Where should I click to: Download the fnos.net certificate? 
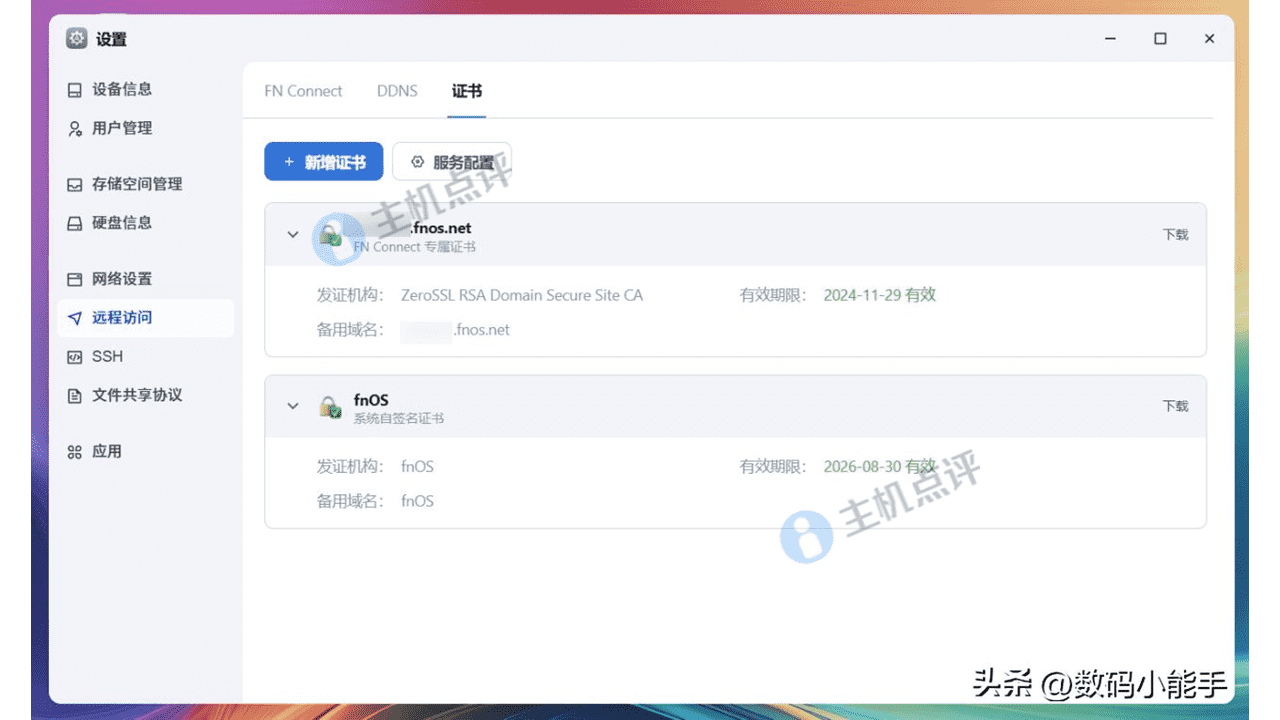pos(1175,235)
